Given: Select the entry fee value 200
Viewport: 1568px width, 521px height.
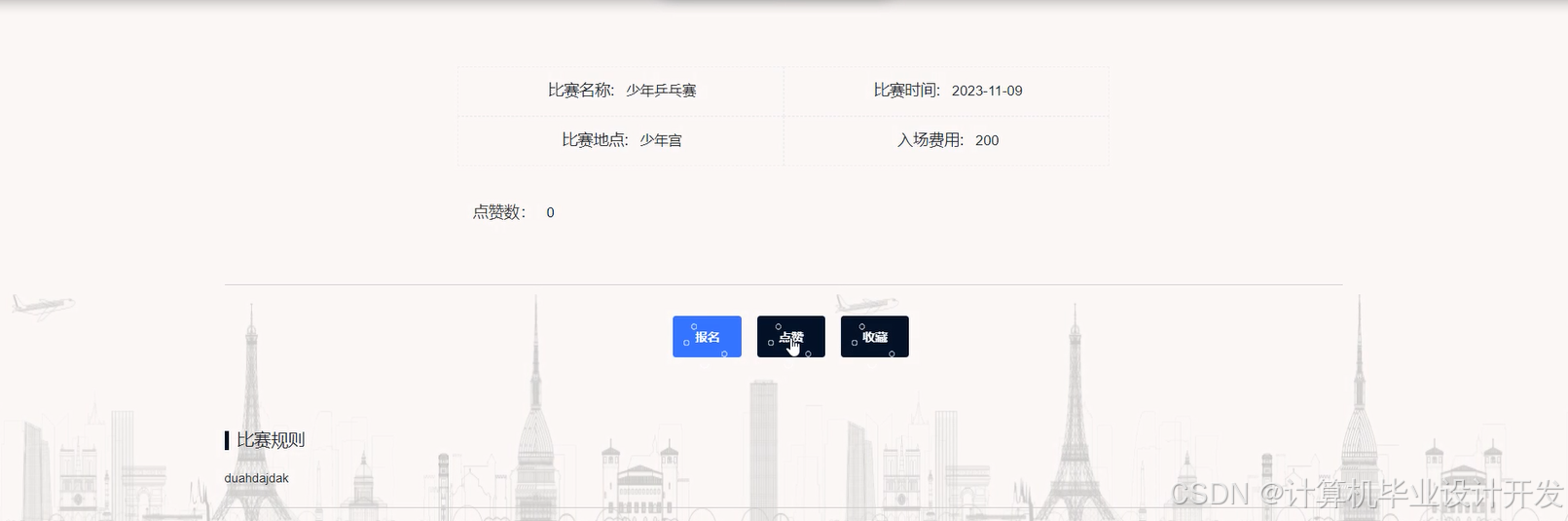Looking at the screenshot, I should tap(987, 140).
